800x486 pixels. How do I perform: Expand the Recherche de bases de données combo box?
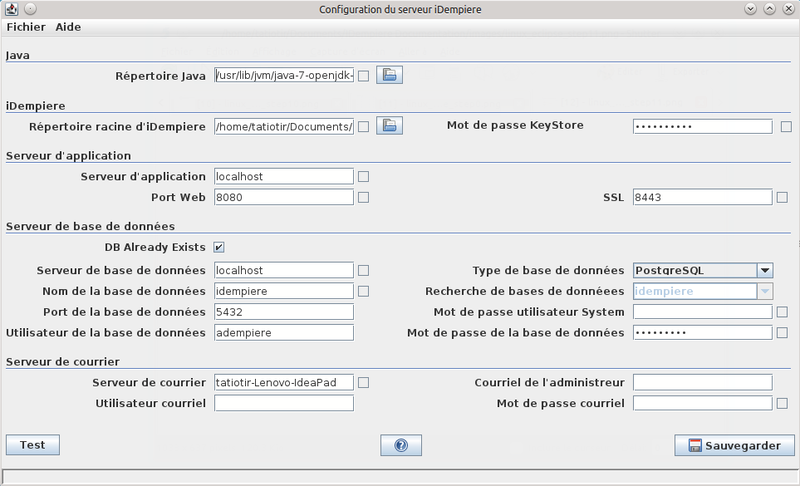pos(764,291)
